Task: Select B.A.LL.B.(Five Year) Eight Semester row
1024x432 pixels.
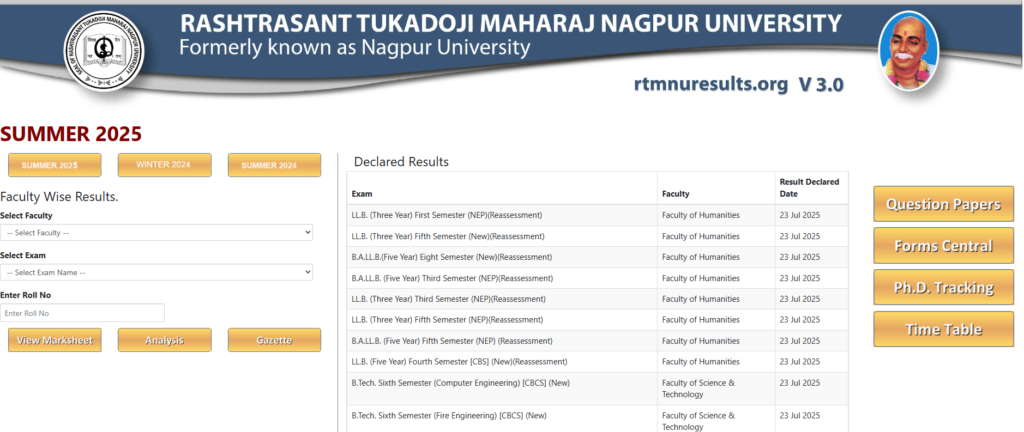Action: coord(597,256)
